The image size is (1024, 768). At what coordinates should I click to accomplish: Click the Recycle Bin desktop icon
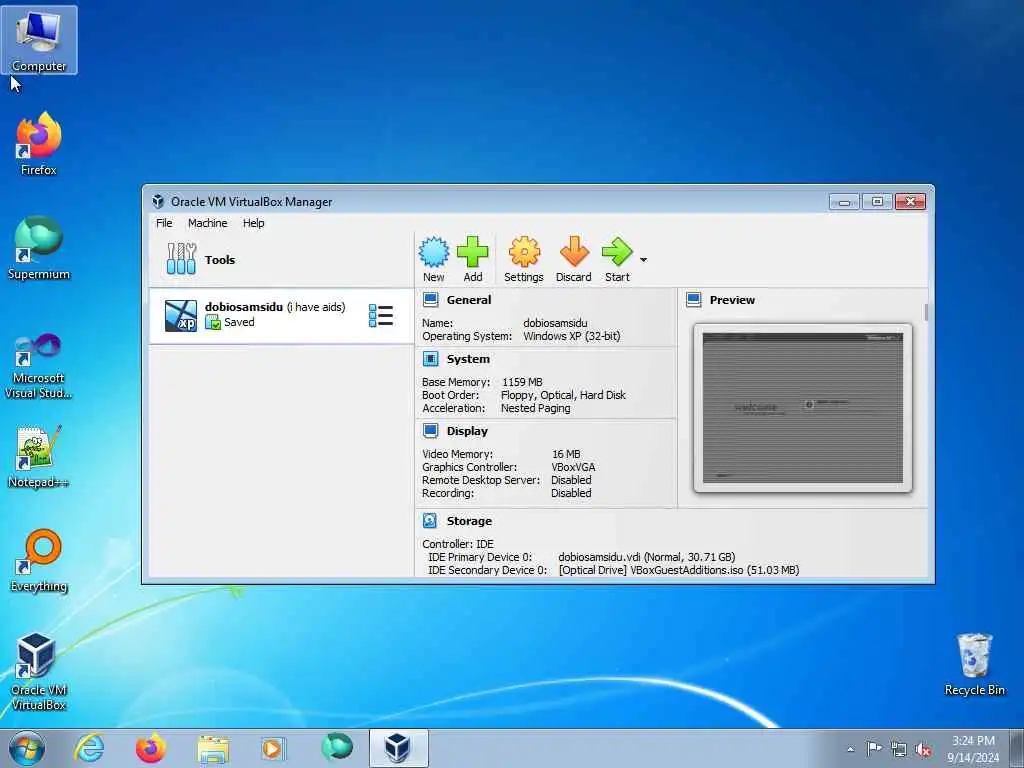(x=974, y=665)
